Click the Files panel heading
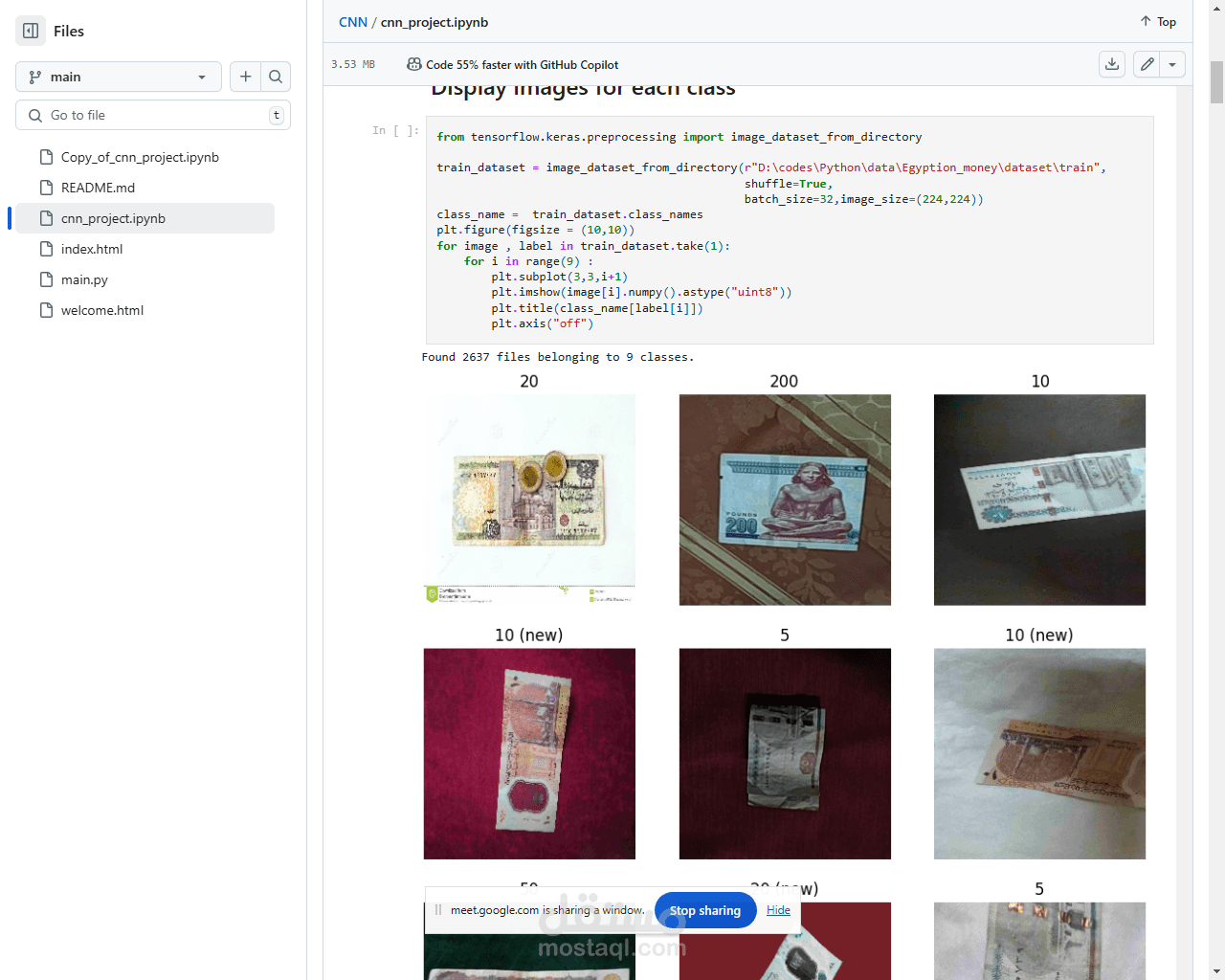Image resolution: width=1225 pixels, height=980 pixels. pos(69,31)
